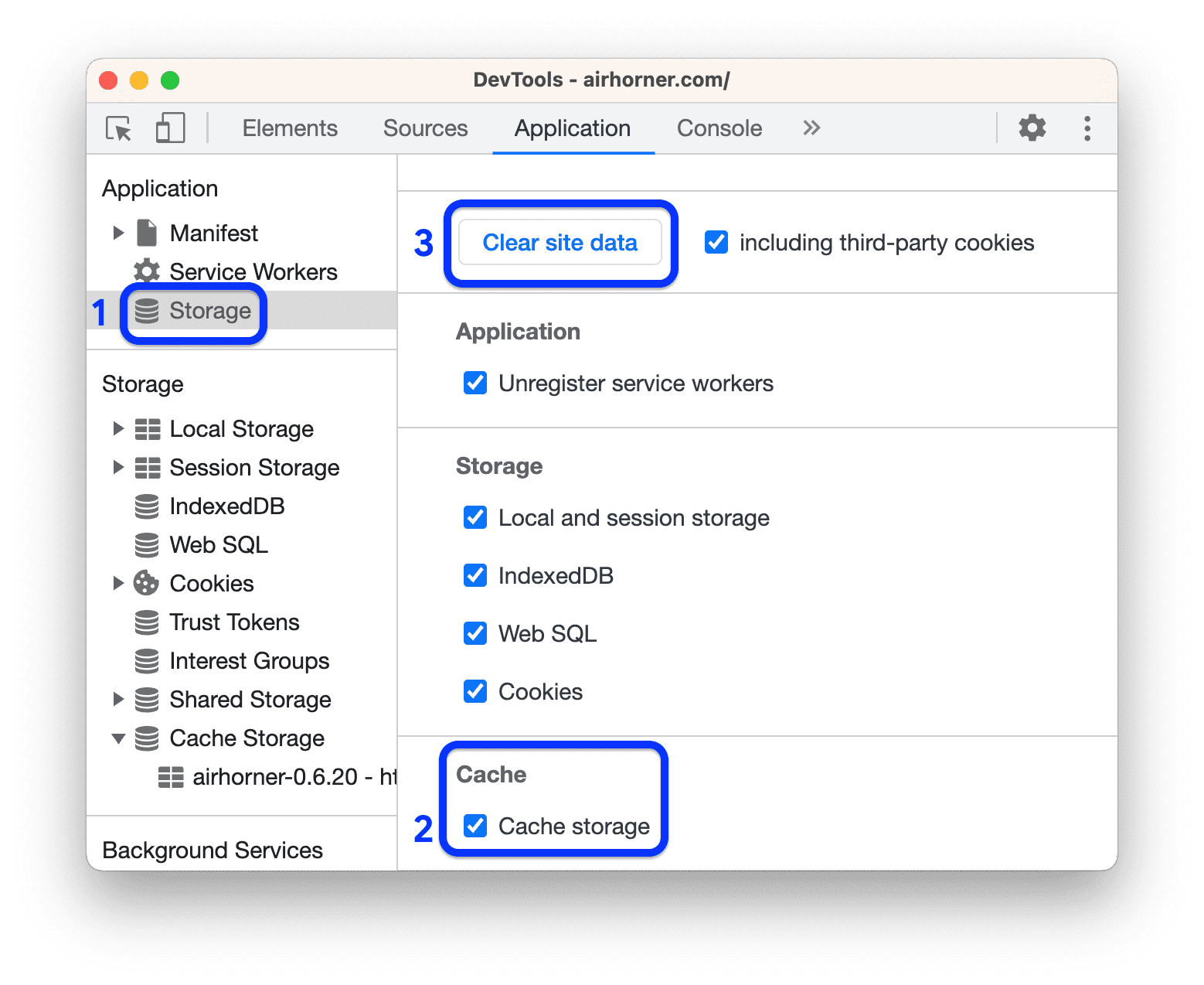
Task: Click the Cookies cookie icon
Action: point(146,583)
